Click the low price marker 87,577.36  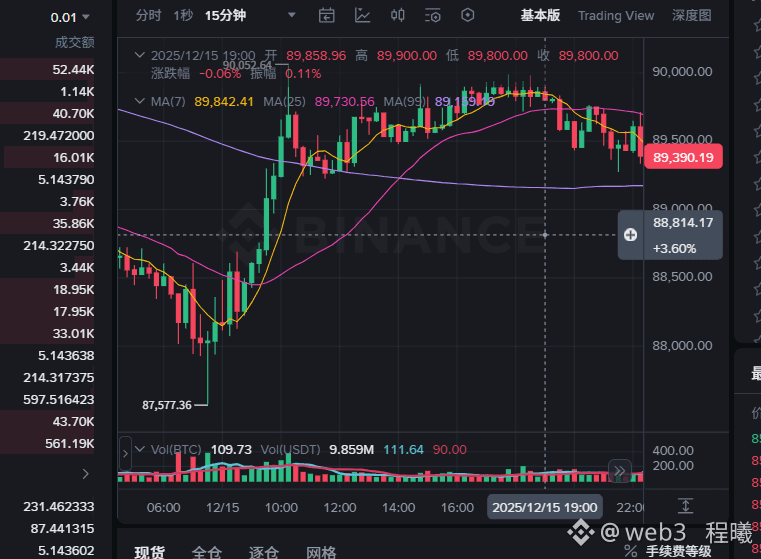point(166,405)
